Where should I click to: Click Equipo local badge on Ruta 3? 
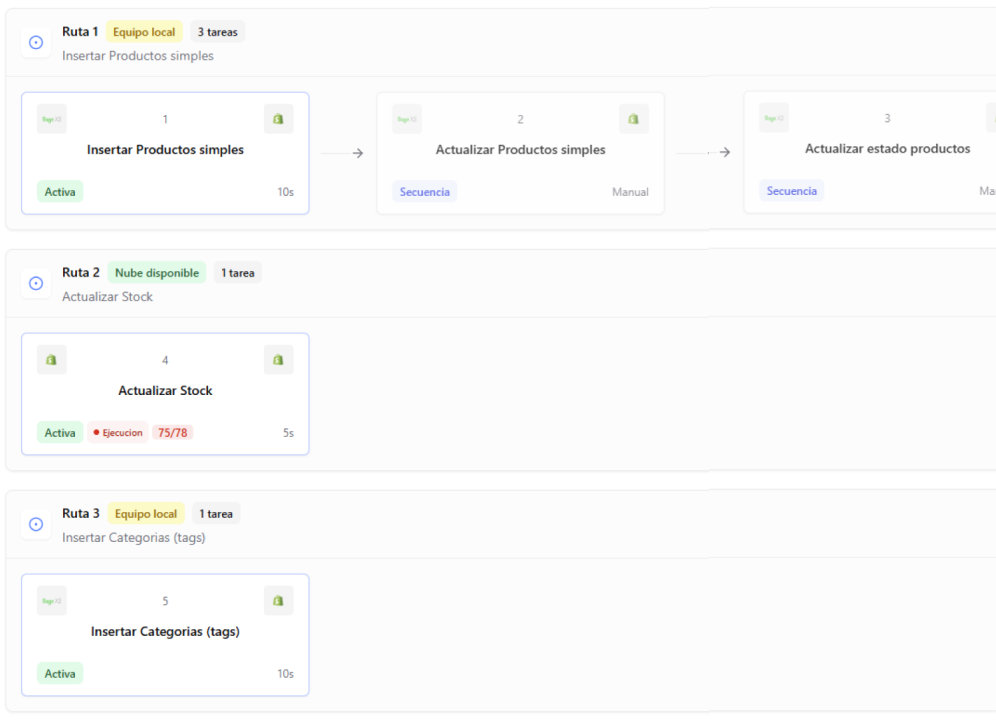(146, 513)
